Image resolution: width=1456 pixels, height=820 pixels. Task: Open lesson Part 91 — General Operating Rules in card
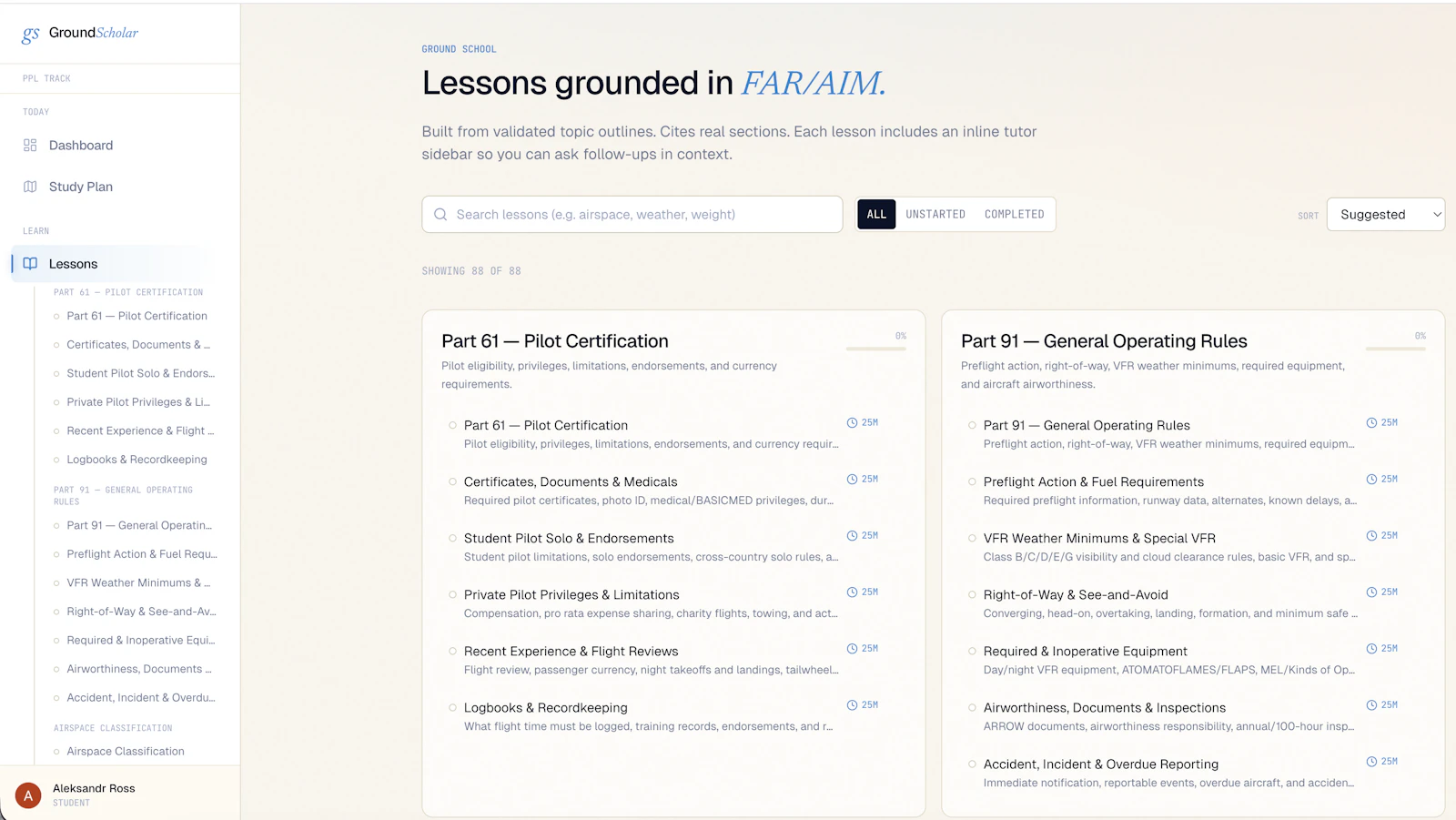click(x=1087, y=425)
